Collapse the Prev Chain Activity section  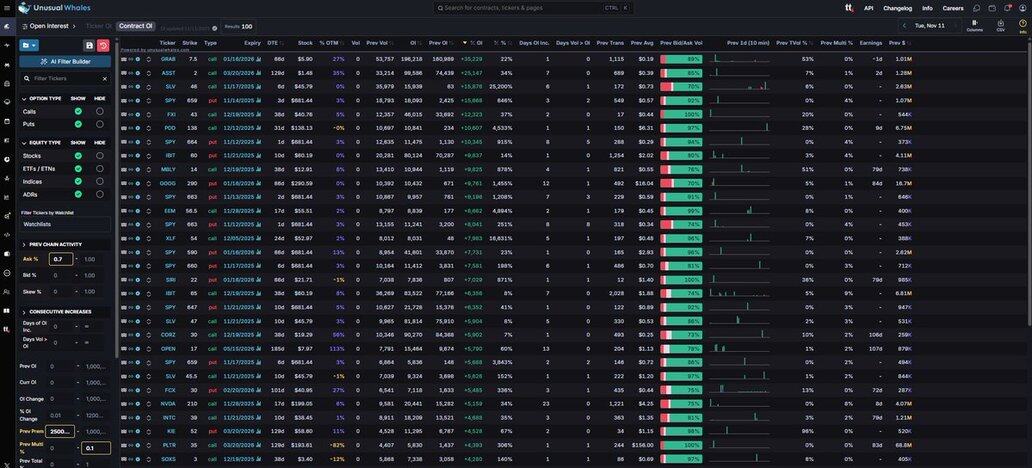[24, 244]
